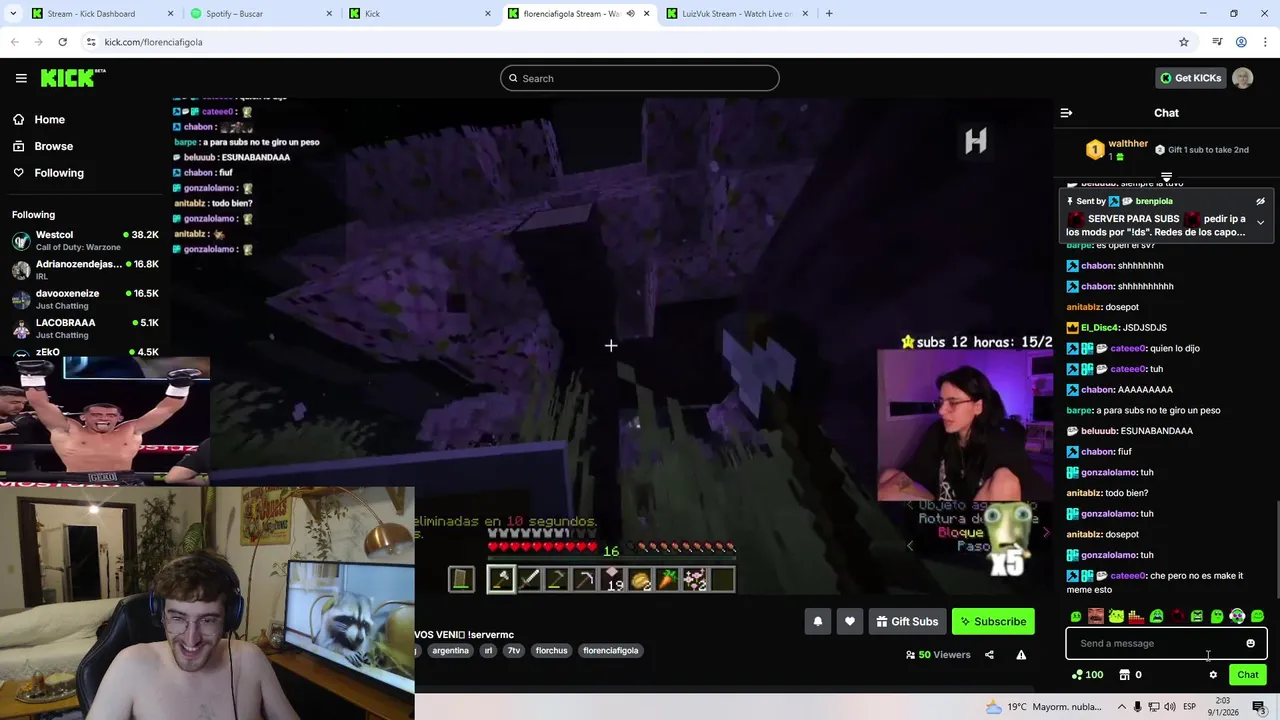Open Browse in sidebar
1280x720 pixels.
click(53, 146)
